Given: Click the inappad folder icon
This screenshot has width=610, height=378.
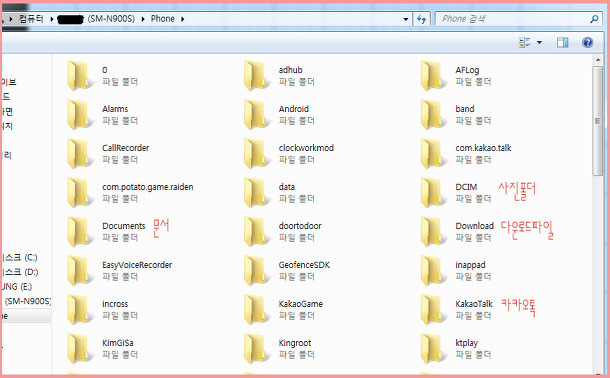Looking at the screenshot, I should (x=433, y=270).
